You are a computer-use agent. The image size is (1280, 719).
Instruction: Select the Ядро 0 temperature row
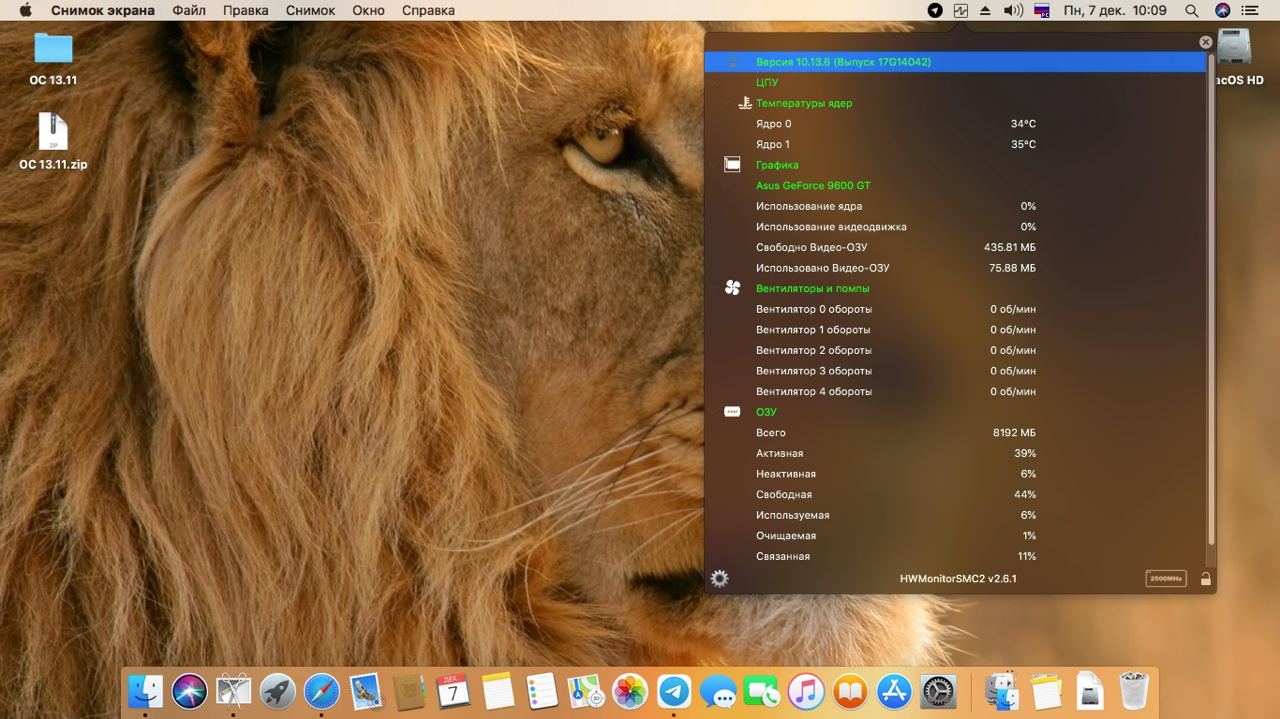(955, 123)
